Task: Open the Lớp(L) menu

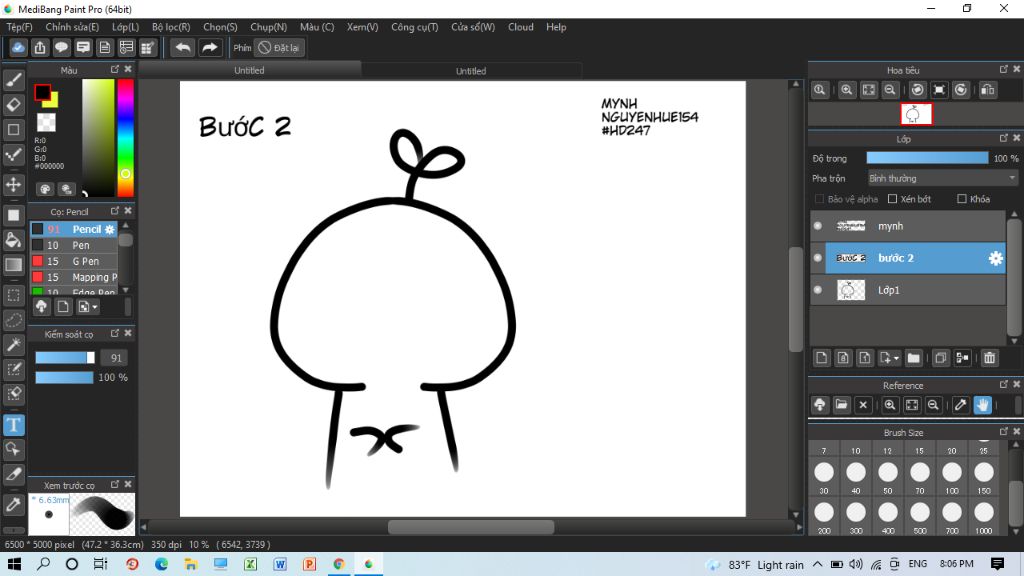Action: (x=125, y=27)
